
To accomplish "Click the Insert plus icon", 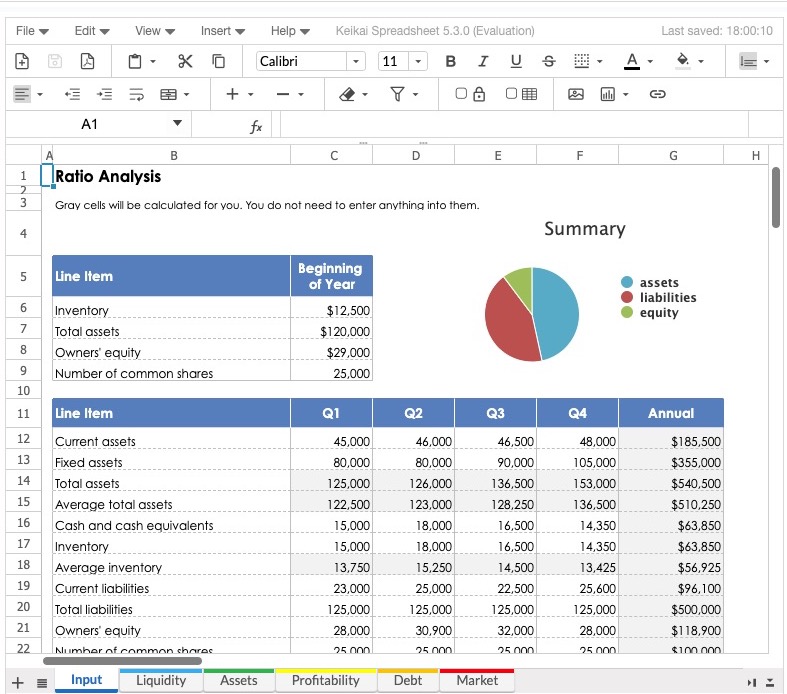I will coord(232,94).
